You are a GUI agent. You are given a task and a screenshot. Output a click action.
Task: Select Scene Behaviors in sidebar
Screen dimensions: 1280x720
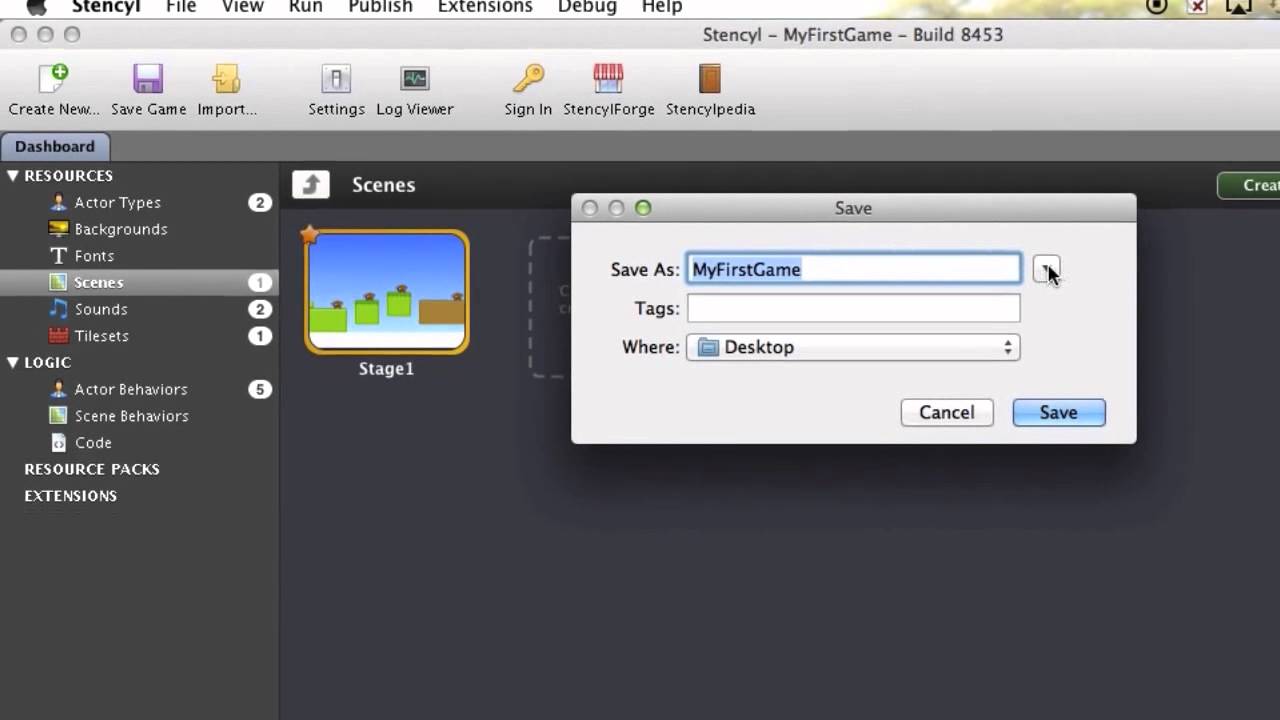[131, 416]
